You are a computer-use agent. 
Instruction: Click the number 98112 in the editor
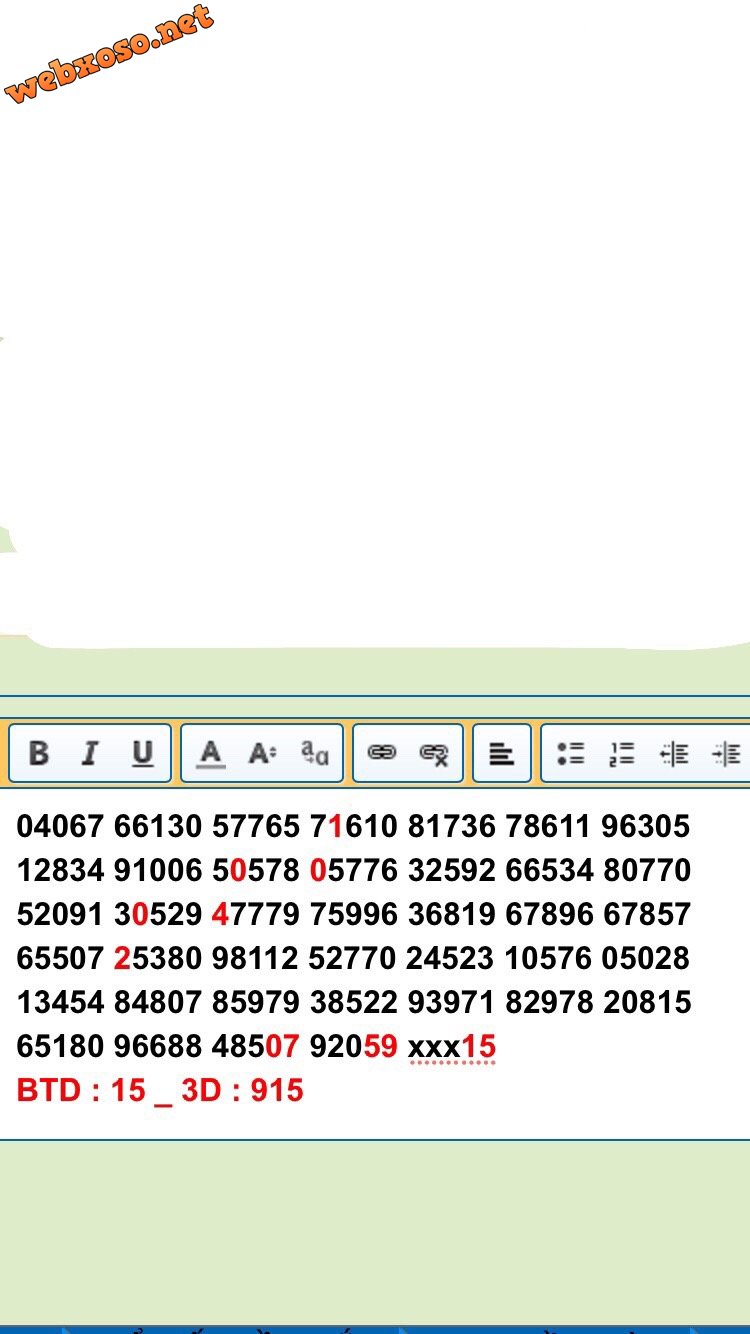255,958
